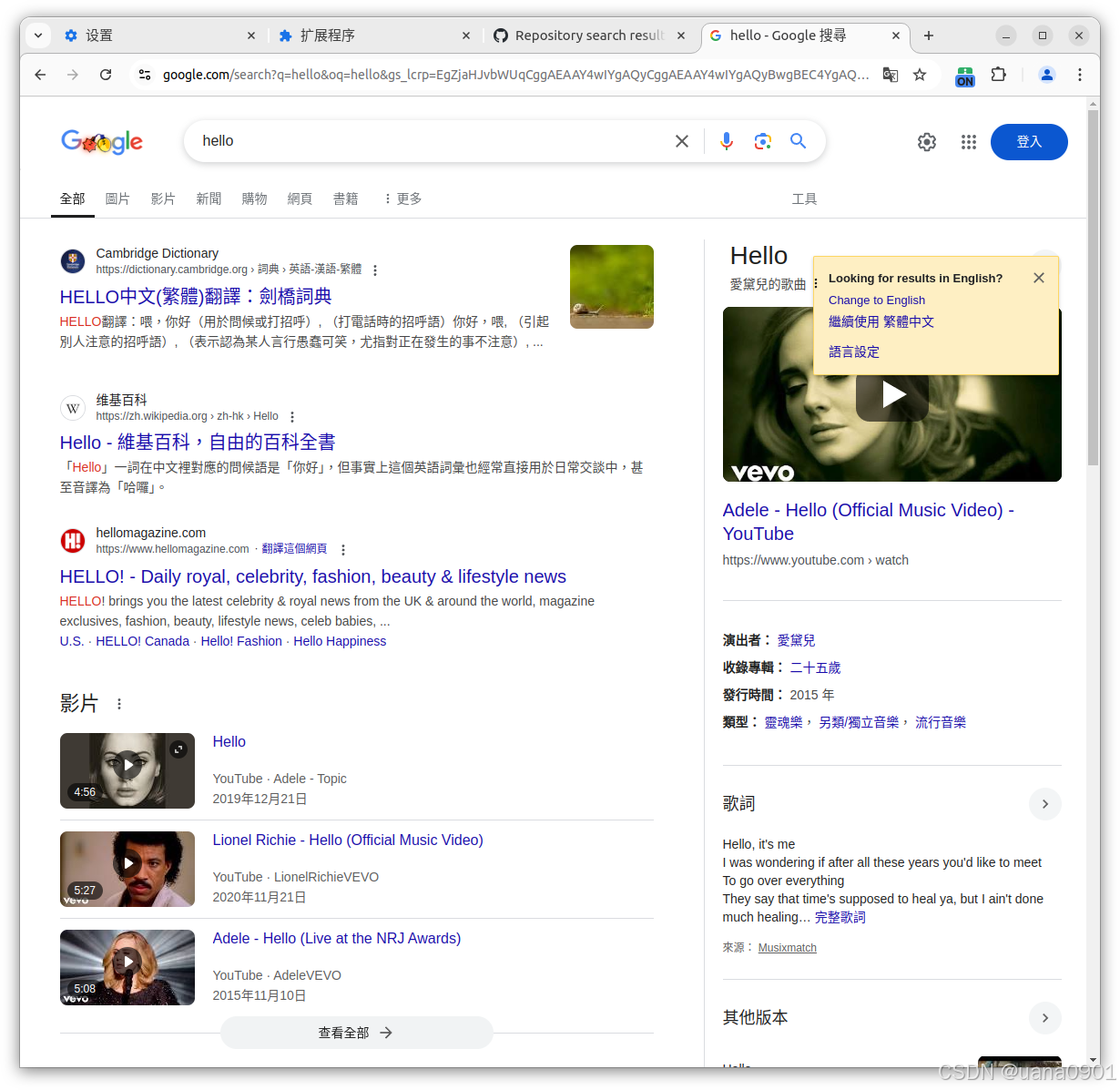Switch to the 網頁 tab
This screenshot has width=1120, height=1090.
point(300,199)
